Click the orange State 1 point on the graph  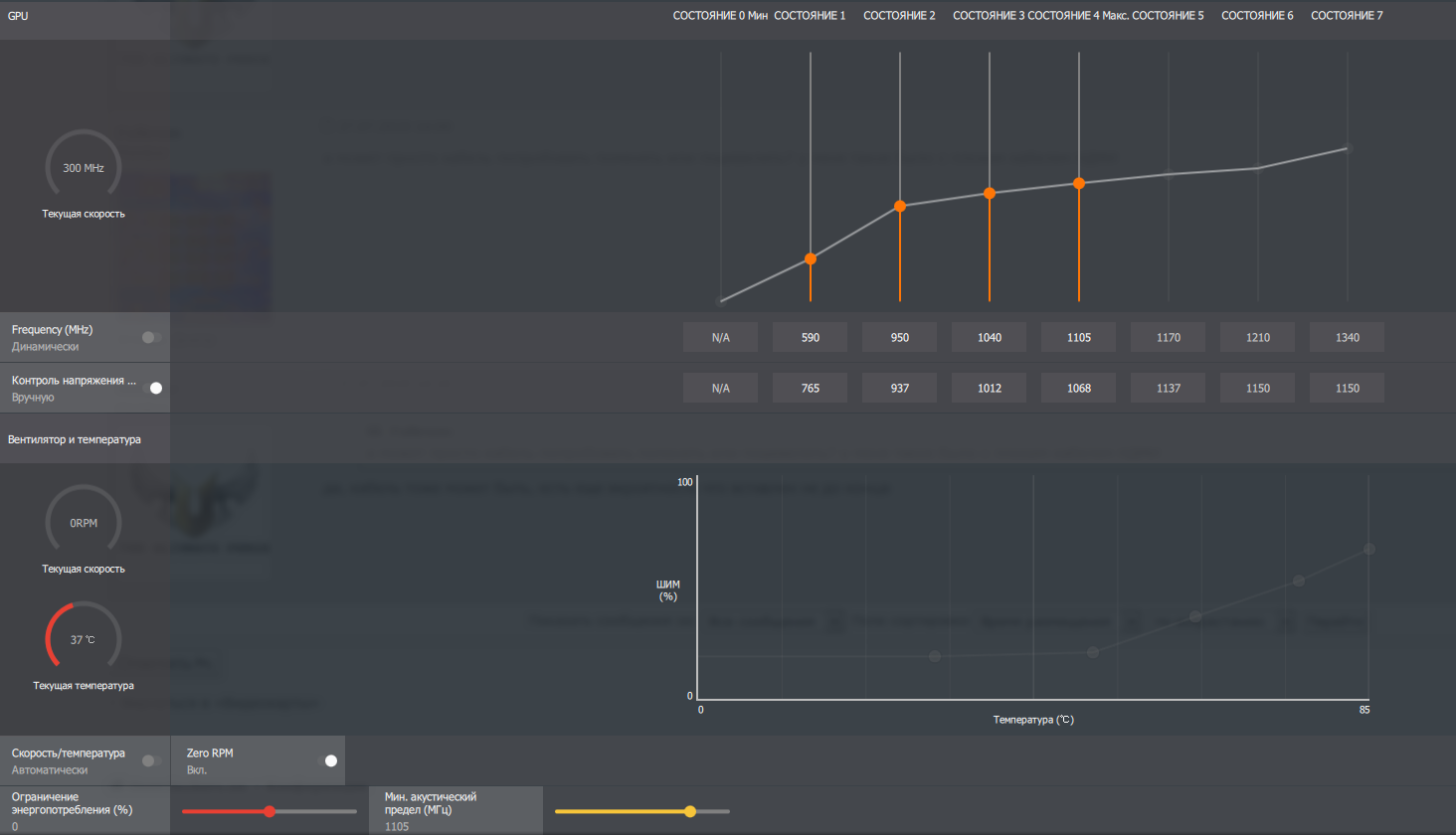pos(811,258)
